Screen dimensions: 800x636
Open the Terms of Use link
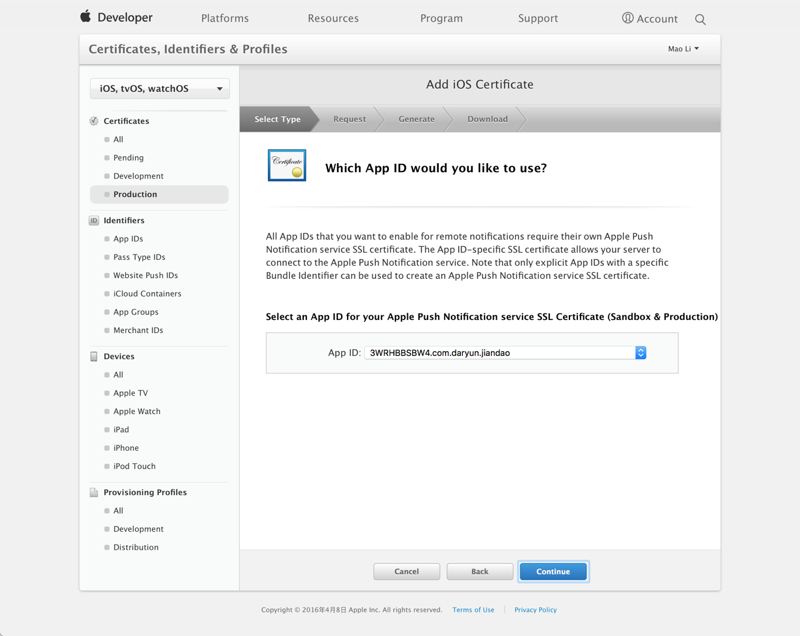pos(473,610)
